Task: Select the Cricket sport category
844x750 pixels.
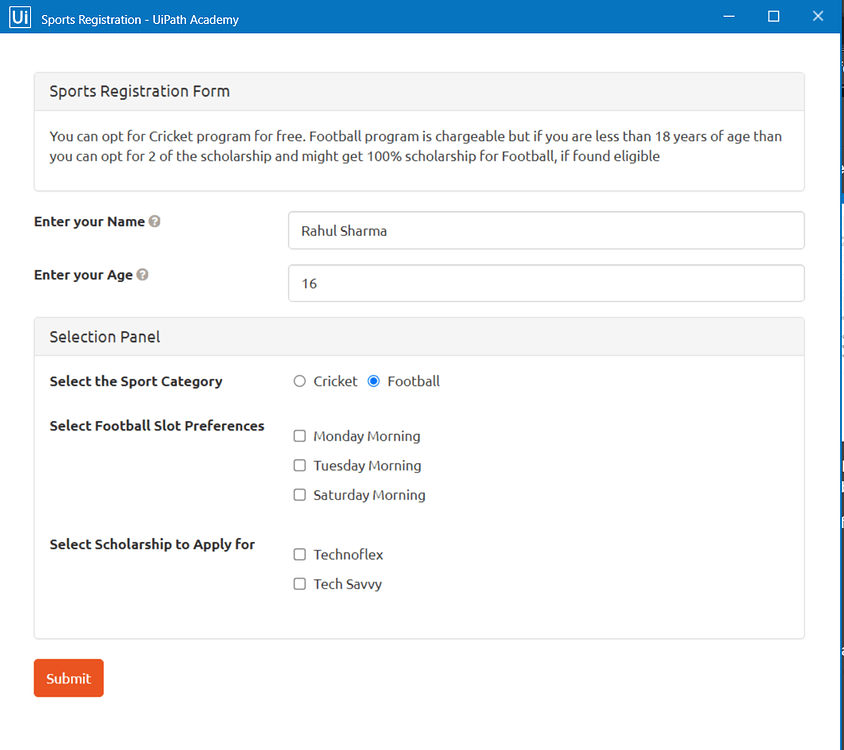Action: click(299, 381)
